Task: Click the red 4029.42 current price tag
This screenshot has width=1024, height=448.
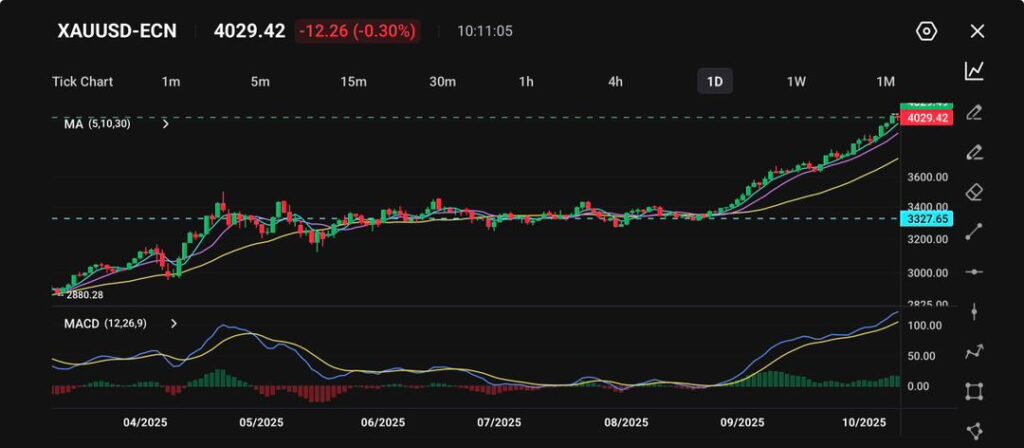Action: 926,118
